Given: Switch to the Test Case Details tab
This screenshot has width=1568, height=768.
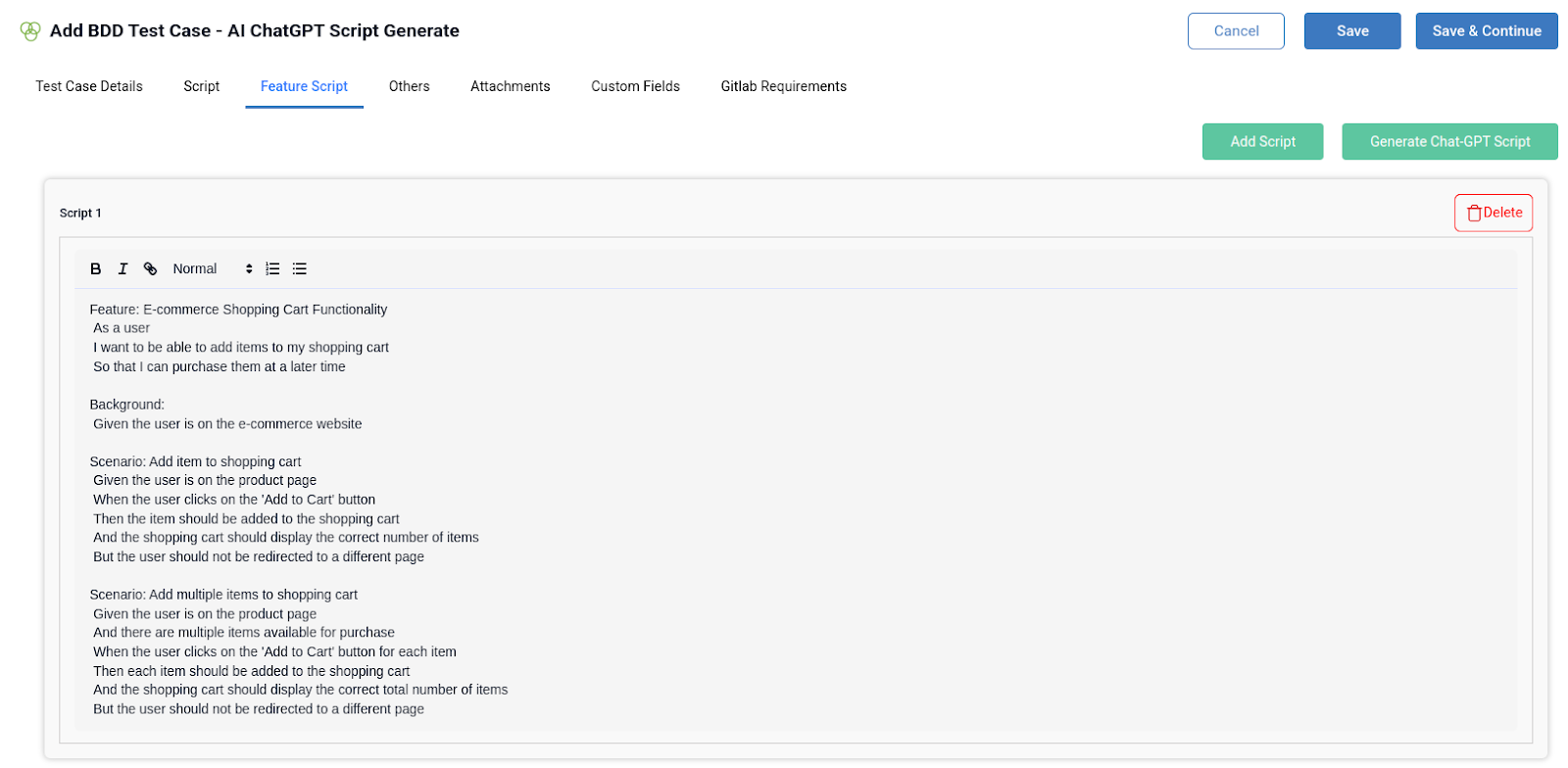Looking at the screenshot, I should click(x=89, y=86).
